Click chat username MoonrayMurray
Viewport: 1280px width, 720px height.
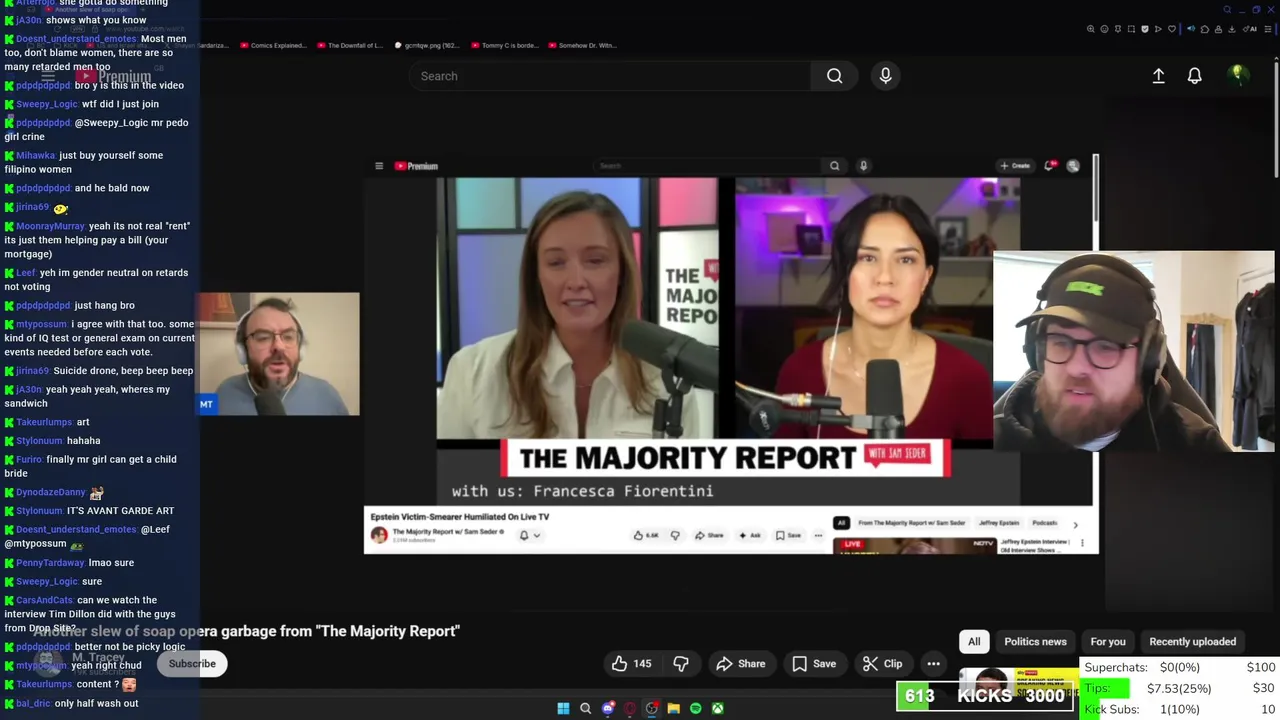[50, 226]
